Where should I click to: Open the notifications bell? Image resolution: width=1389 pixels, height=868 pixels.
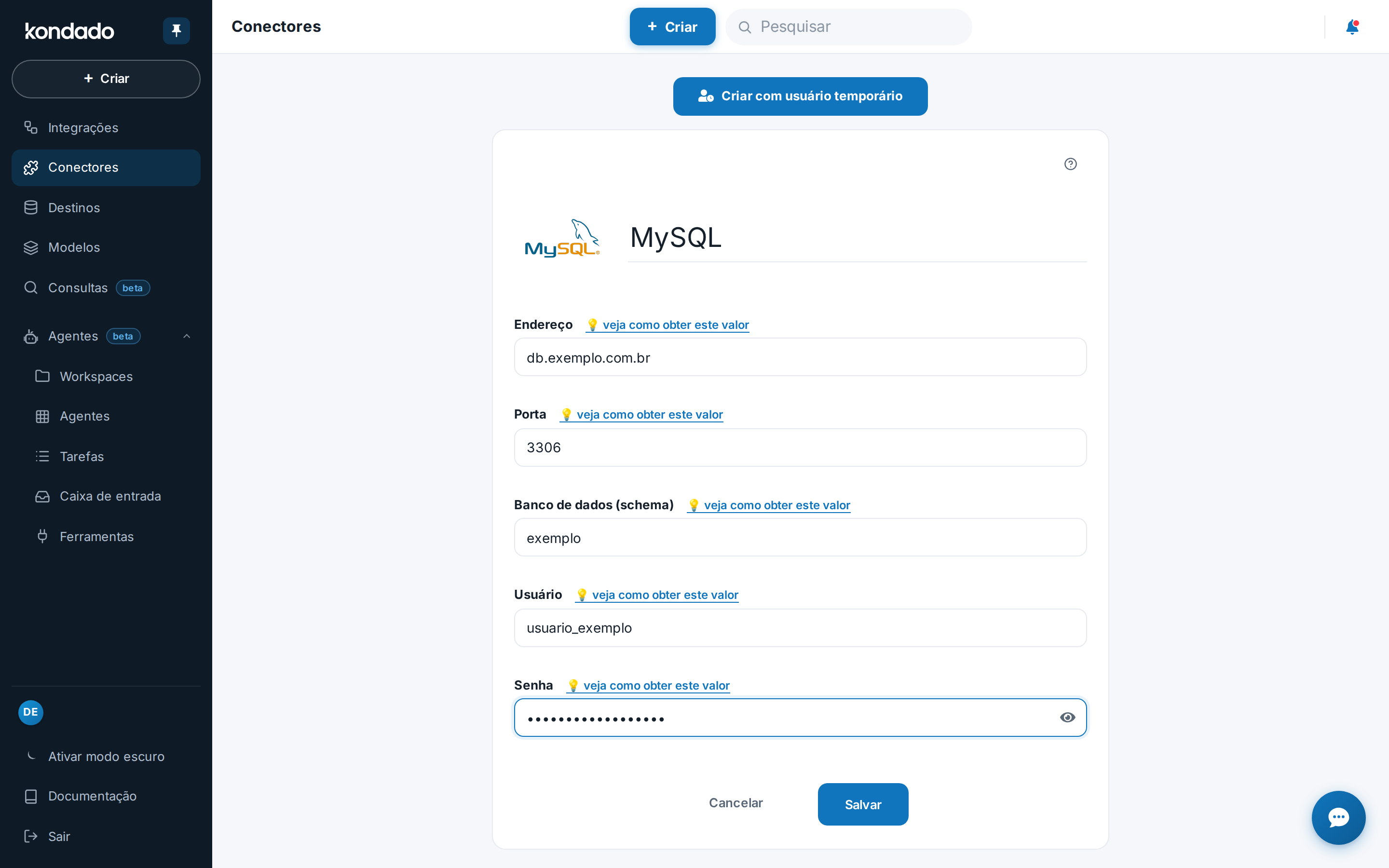1352,27
